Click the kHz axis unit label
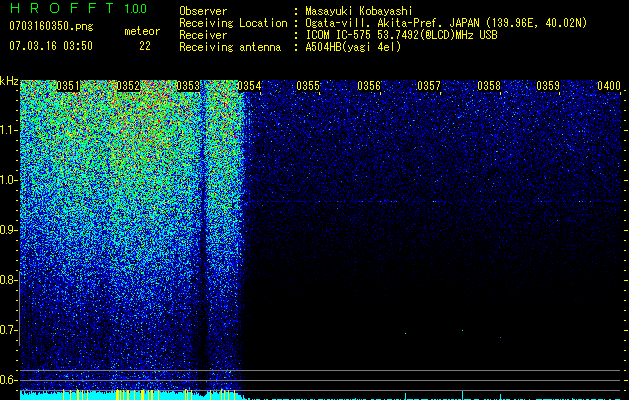The width and height of the screenshot is (629, 400). point(9,81)
